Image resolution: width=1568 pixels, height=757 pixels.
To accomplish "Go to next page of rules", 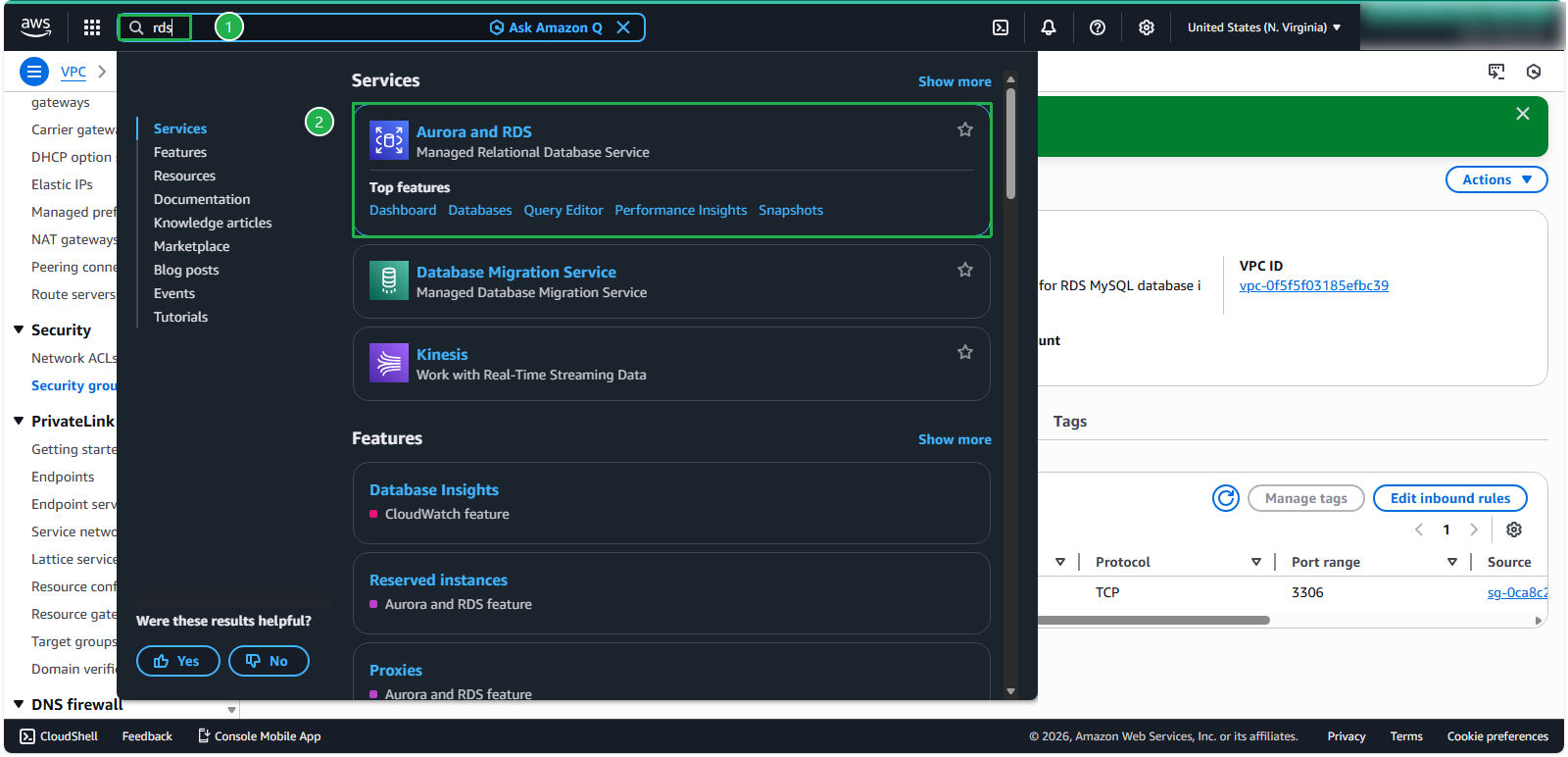I will [1474, 530].
